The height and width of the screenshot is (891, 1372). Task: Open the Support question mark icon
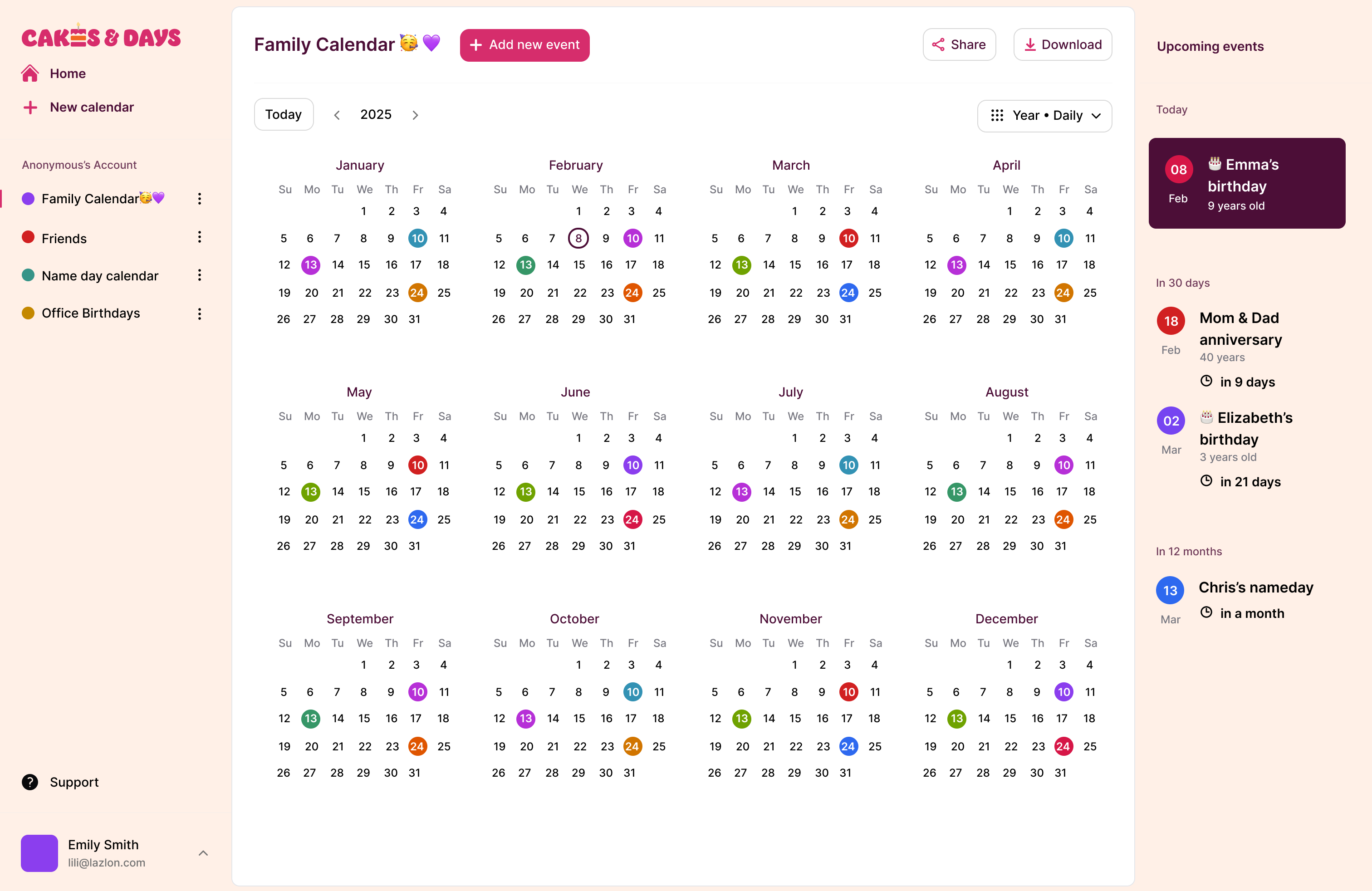pos(30,782)
